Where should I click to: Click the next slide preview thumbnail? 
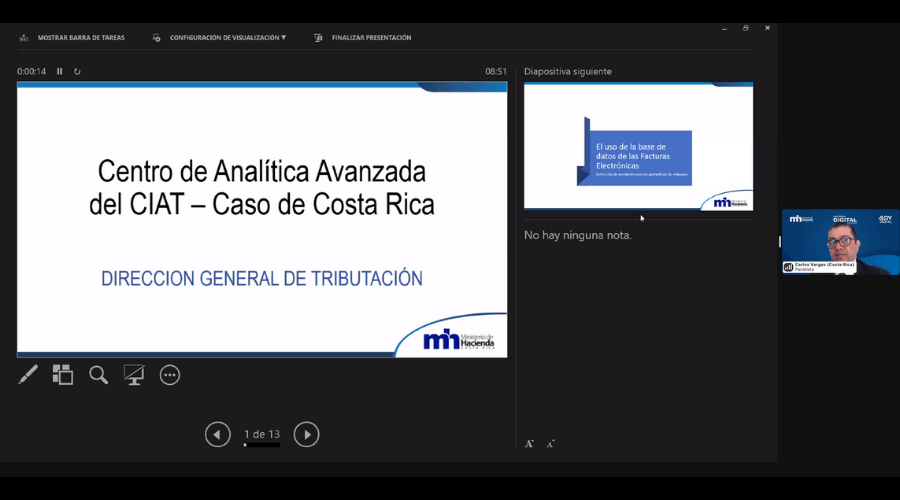pyautogui.click(x=638, y=146)
